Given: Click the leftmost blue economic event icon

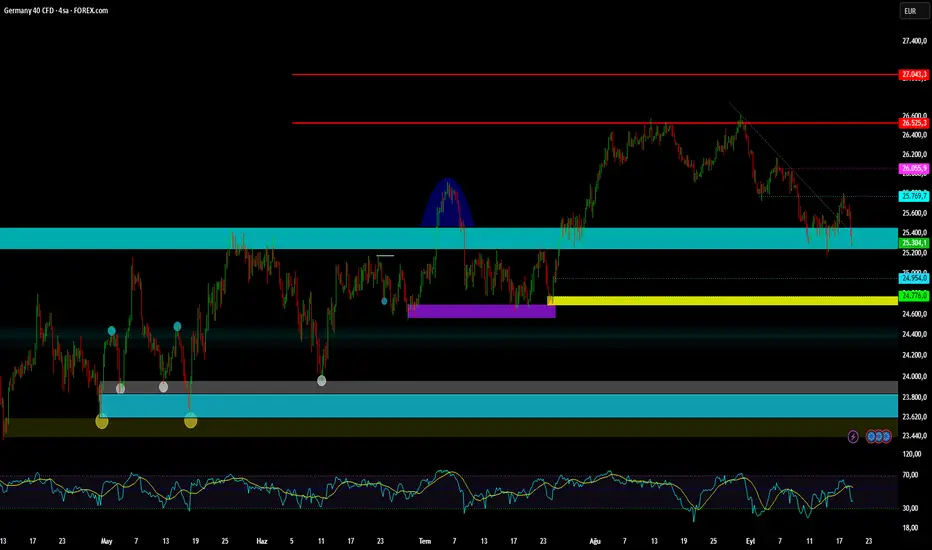Looking at the screenshot, I should pos(871,437).
